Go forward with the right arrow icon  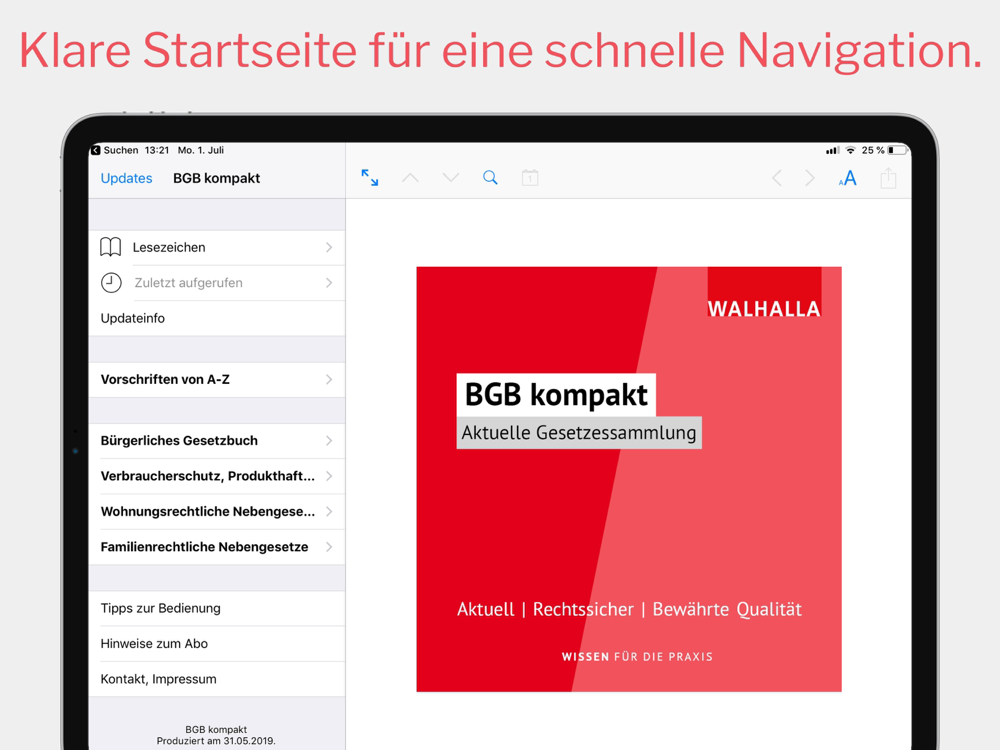(x=809, y=178)
